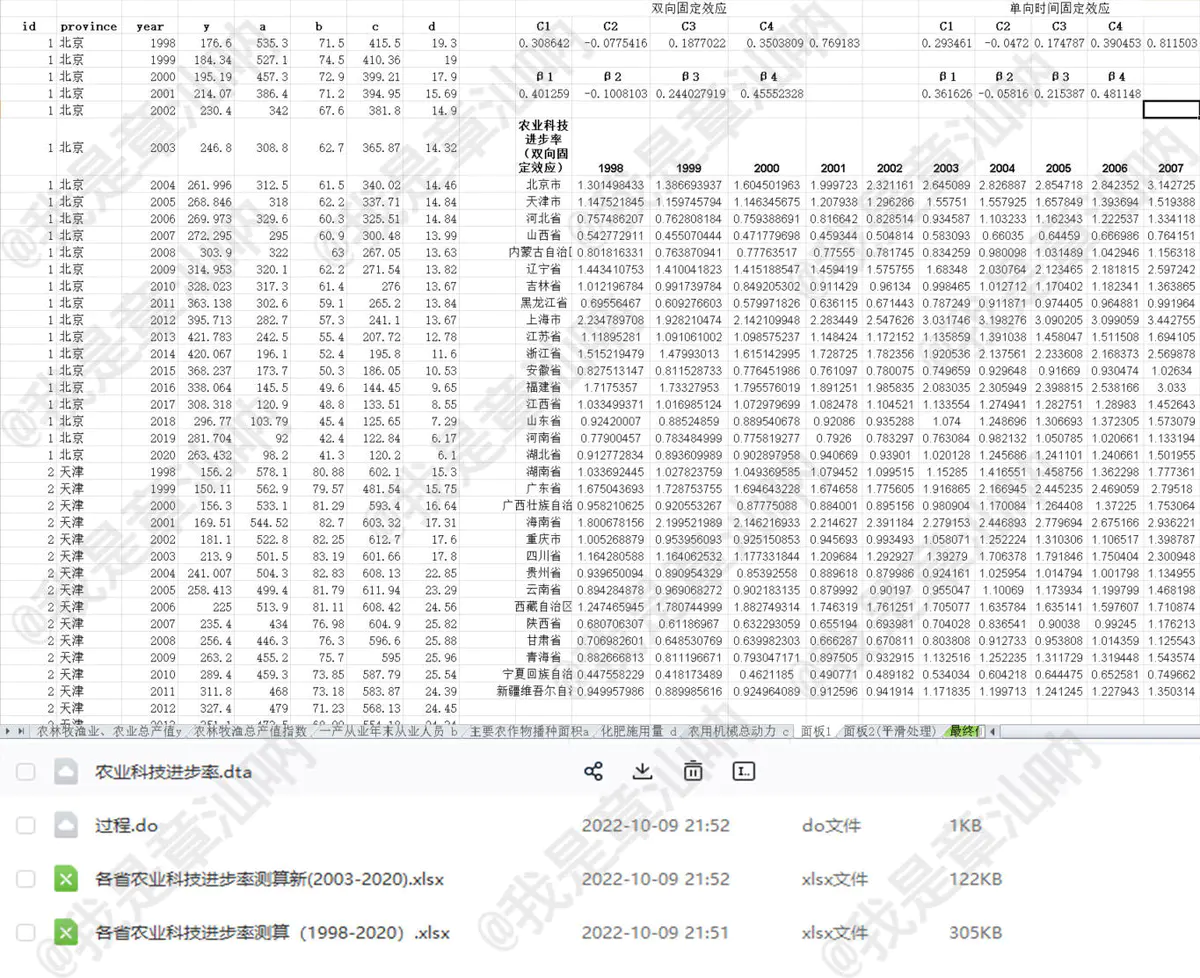Click the cell with value 0.293461
Image resolution: width=1200 pixels, height=978 pixels.
coord(946,43)
